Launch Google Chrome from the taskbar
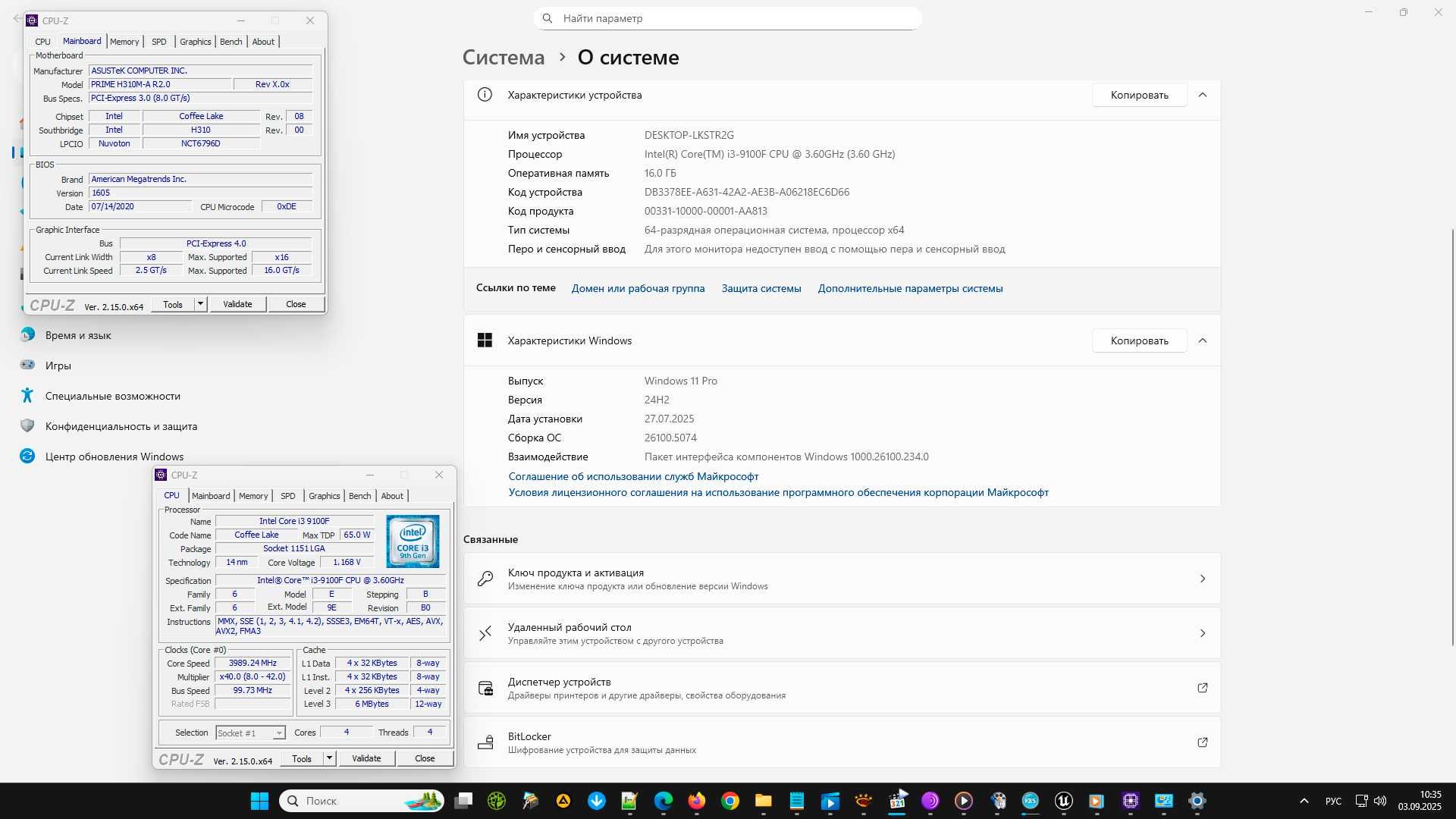 [x=730, y=801]
